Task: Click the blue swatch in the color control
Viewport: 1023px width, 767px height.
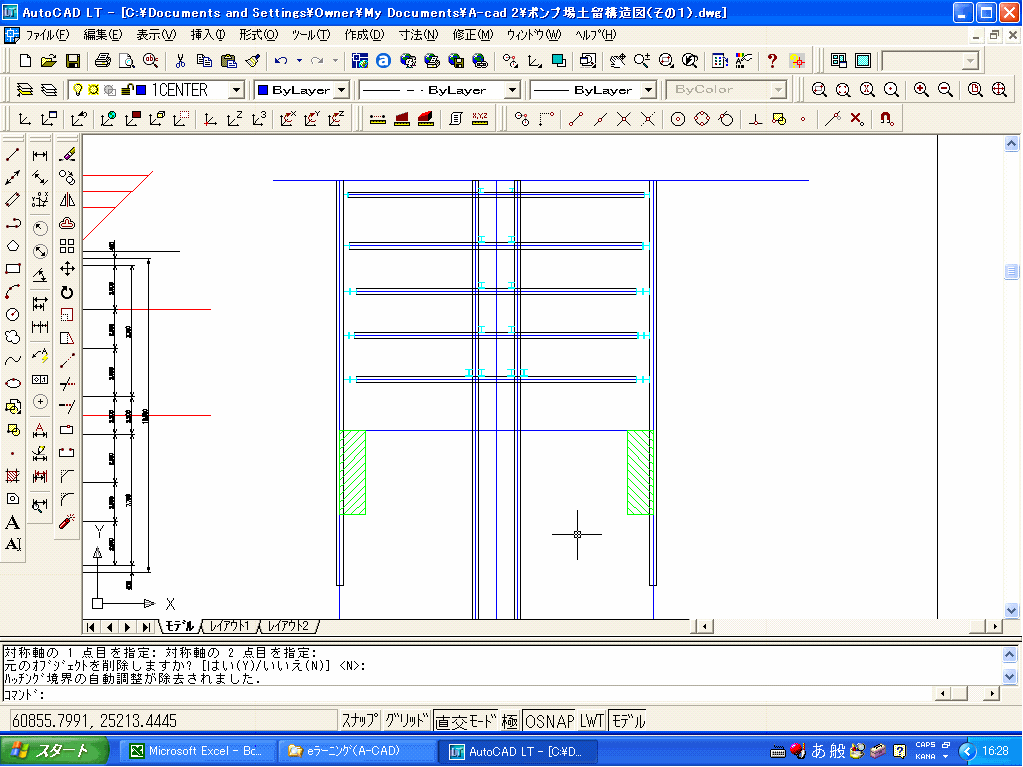Action: (x=263, y=89)
